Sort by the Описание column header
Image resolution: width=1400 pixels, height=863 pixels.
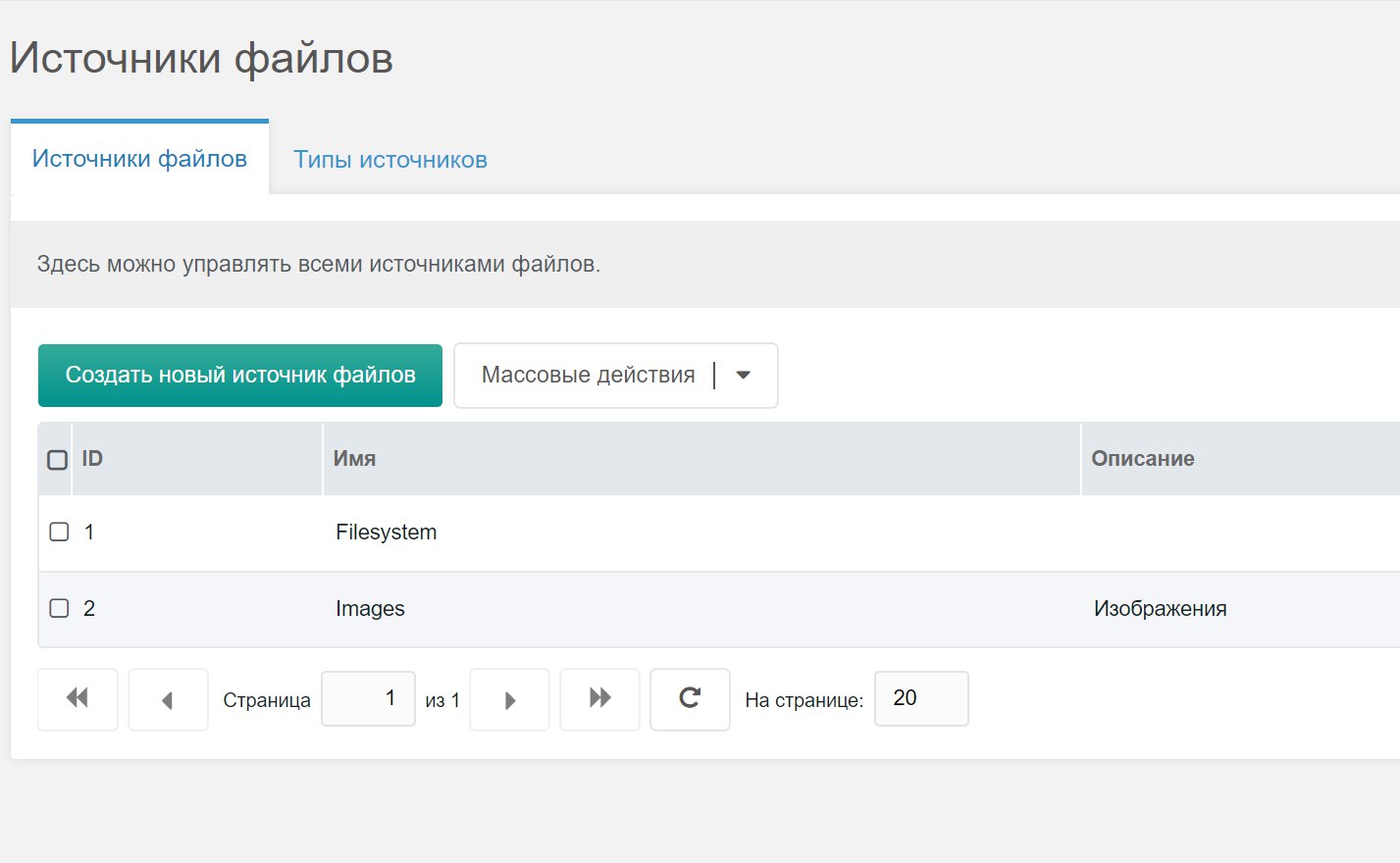coord(1240,459)
